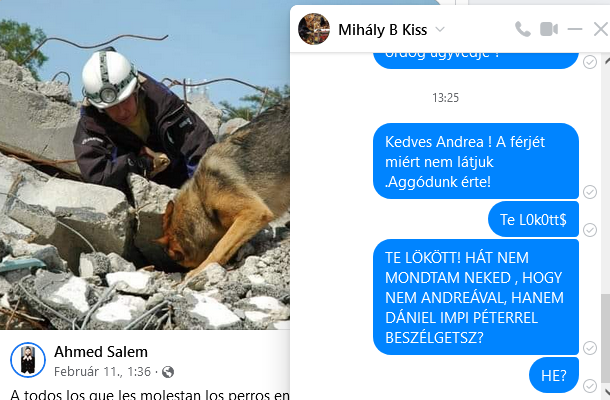Start a video call in chat
610x400 pixels.
pos(549,29)
